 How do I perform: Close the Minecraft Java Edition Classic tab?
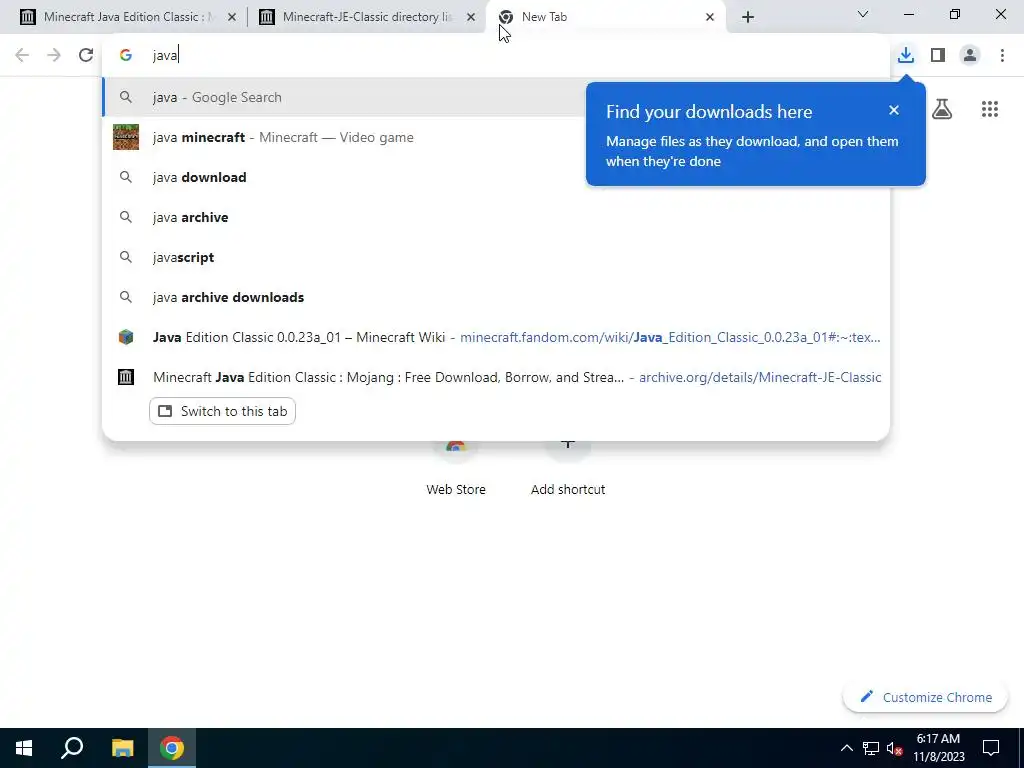coord(231,17)
